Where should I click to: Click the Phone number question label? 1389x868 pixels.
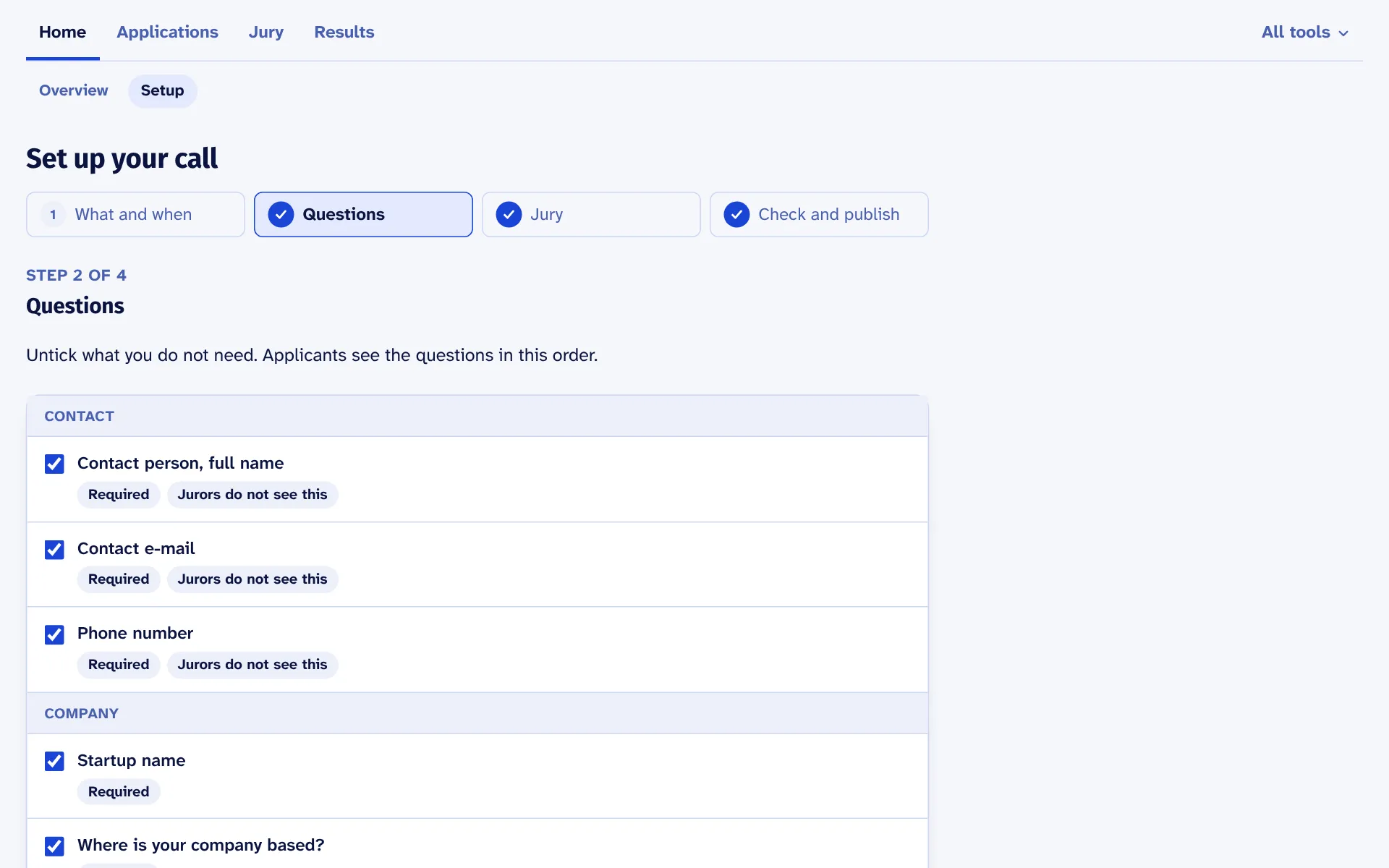tap(135, 633)
